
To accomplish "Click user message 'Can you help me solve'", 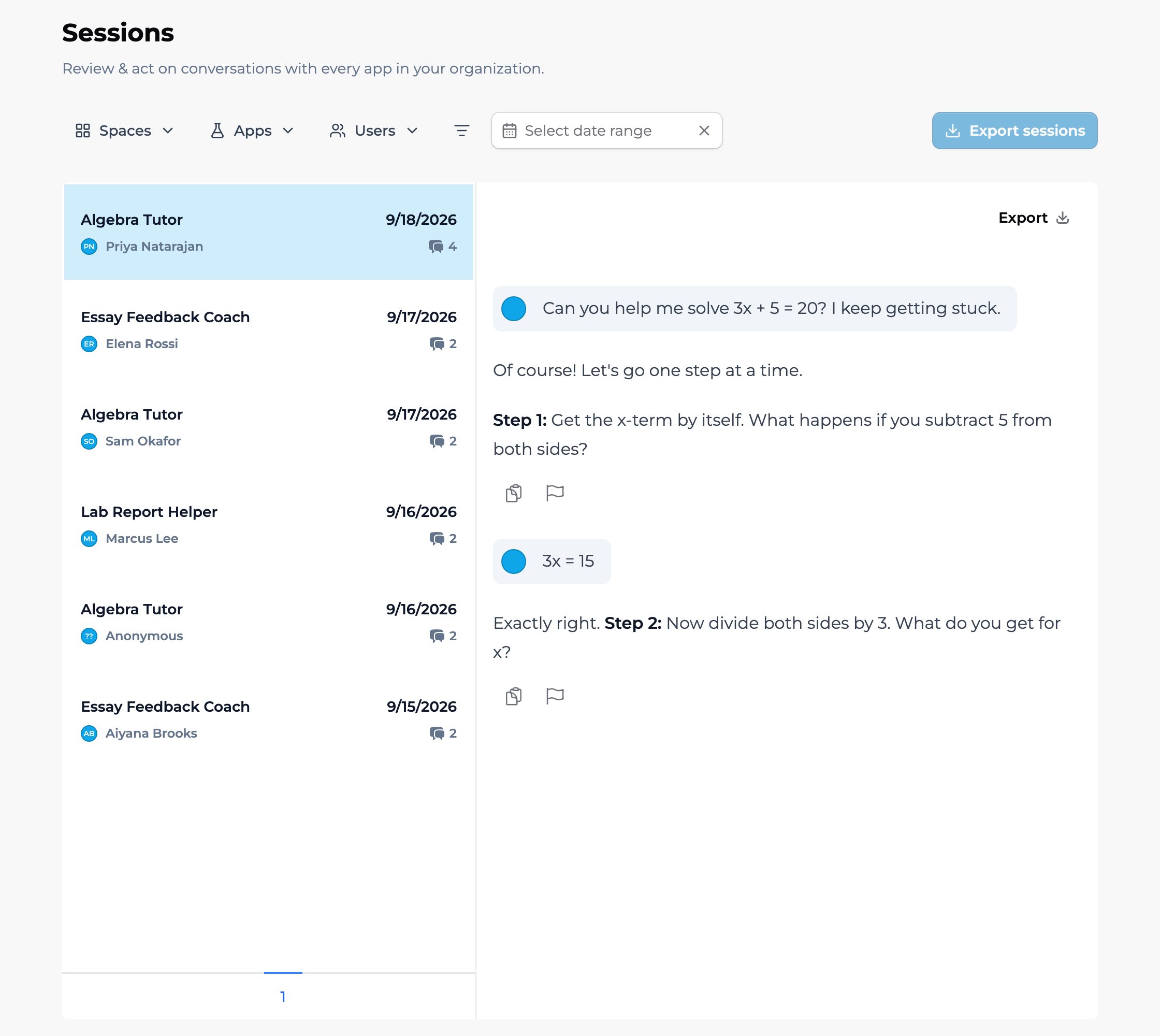I will (x=754, y=309).
